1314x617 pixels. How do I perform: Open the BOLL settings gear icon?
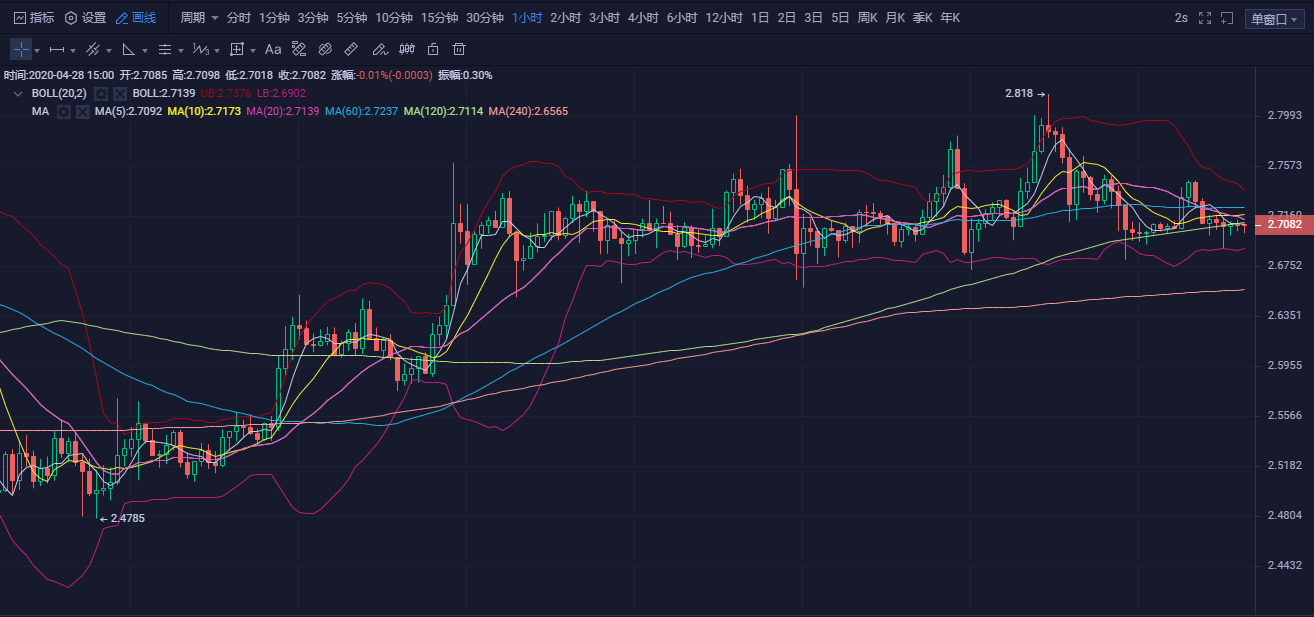[101, 93]
